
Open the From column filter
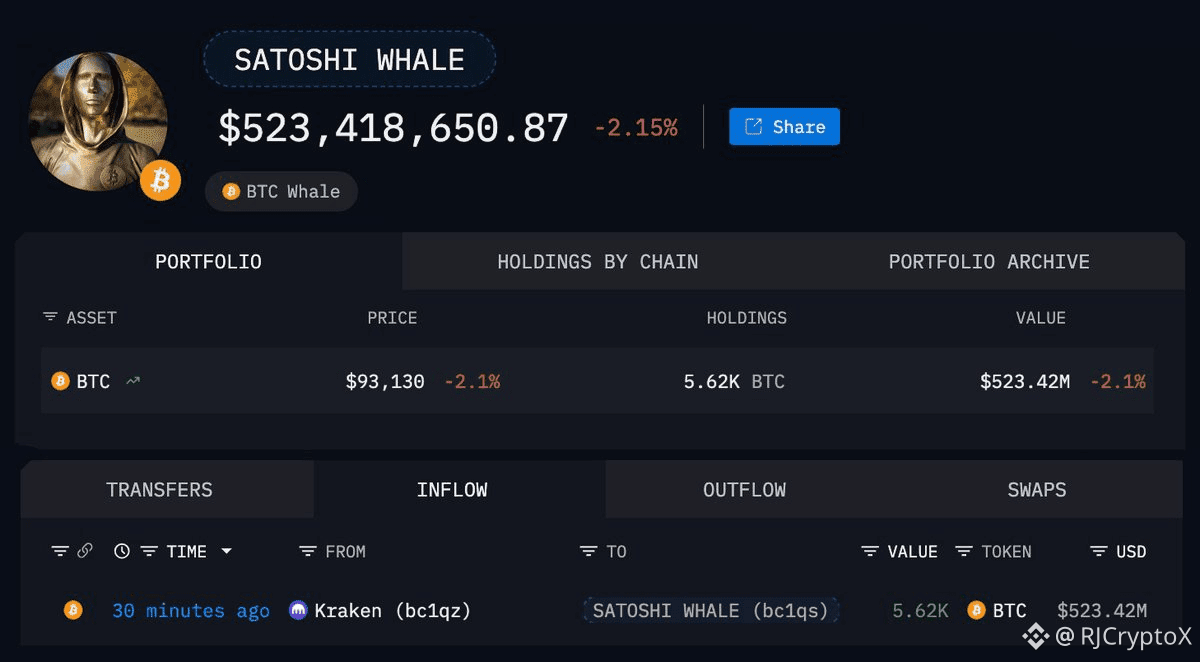[308, 551]
